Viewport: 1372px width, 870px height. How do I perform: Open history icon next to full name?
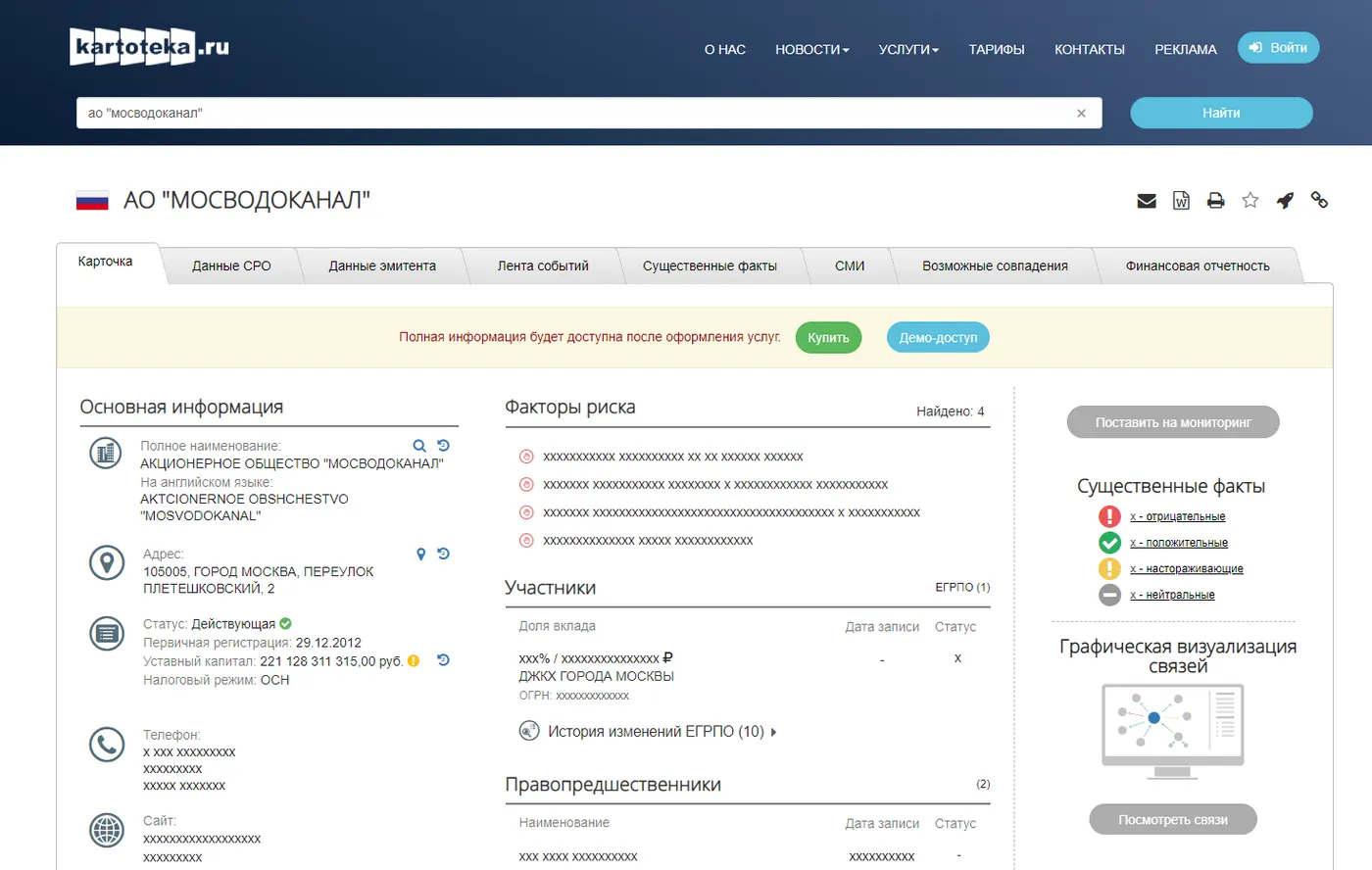444,445
